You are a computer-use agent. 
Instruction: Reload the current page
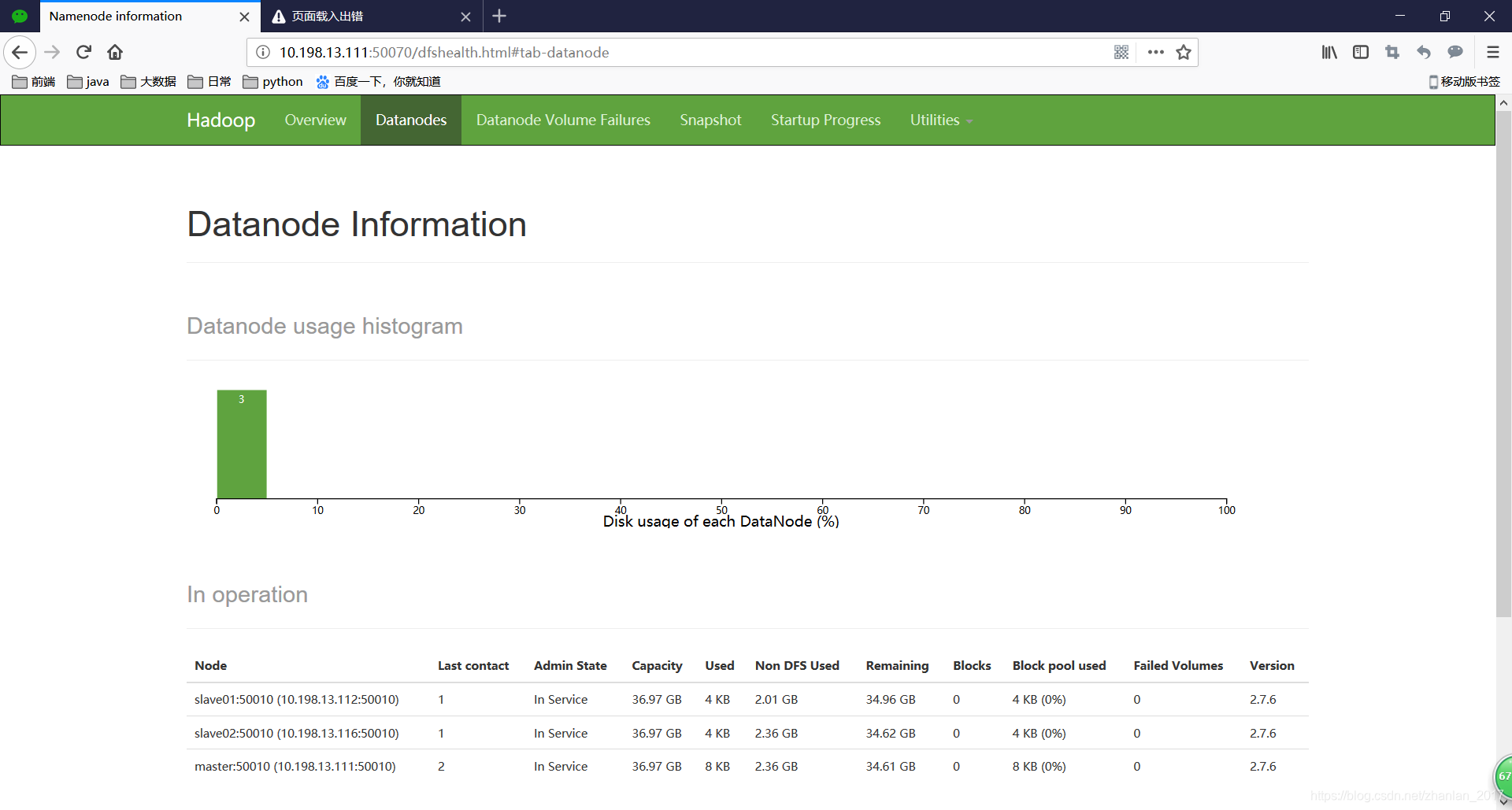pyautogui.click(x=84, y=53)
